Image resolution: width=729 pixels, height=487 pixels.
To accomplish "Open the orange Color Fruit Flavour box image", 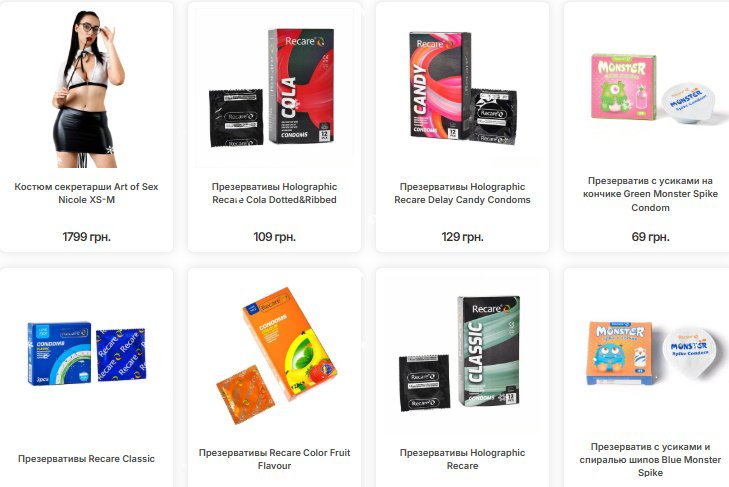I will pos(276,355).
